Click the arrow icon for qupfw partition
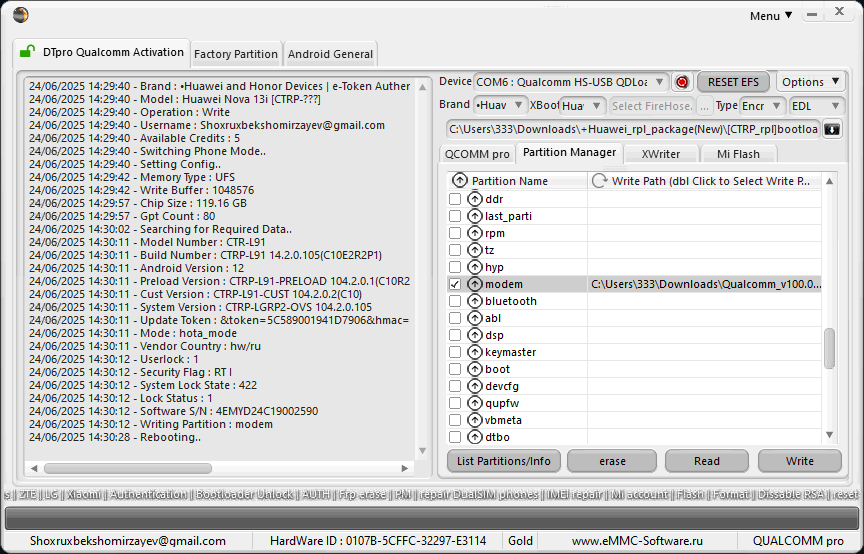The height and width of the screenshot is (554, 864). coord(474,404)
